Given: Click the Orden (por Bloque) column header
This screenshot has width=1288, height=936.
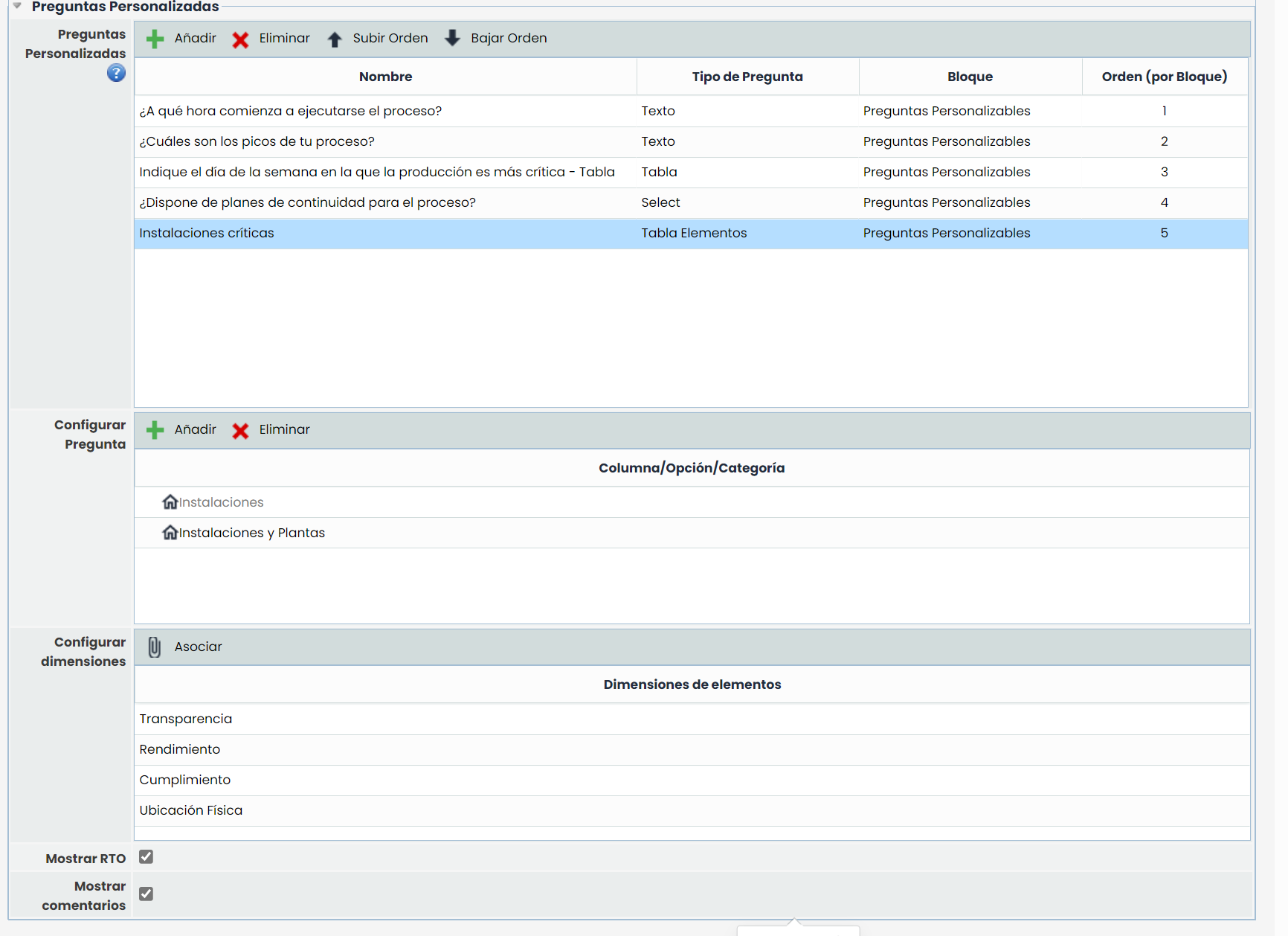Looking at the screenshot, I should click(1164, 77).
